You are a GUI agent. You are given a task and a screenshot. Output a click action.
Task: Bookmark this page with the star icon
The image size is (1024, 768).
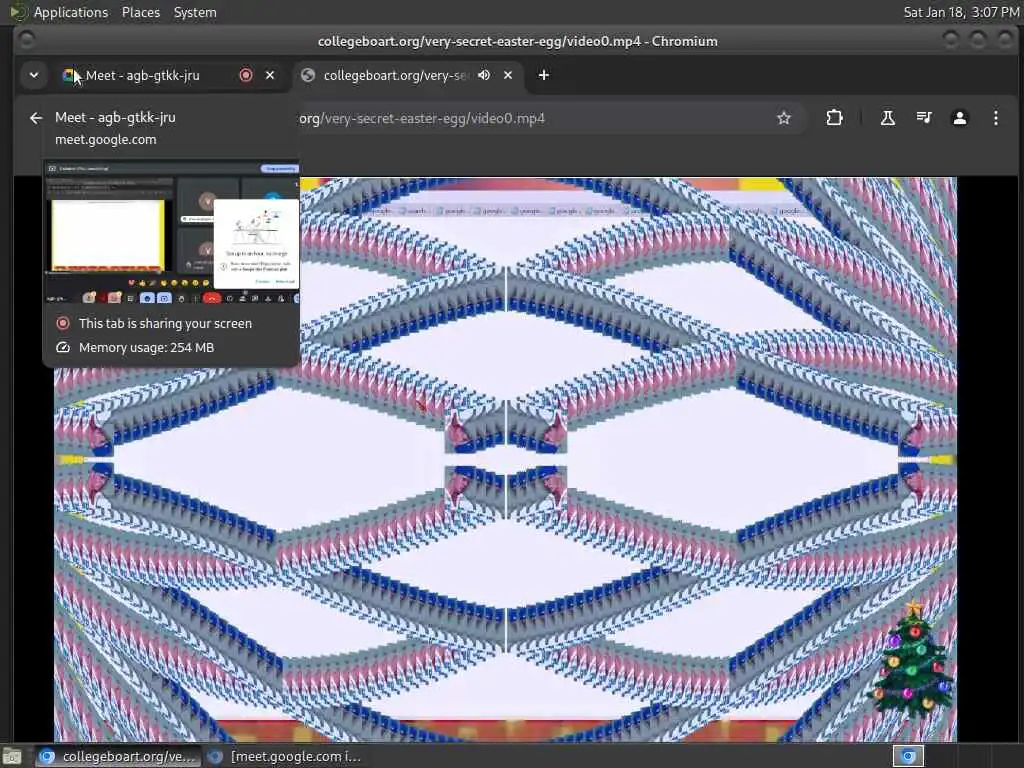(784, 118)
